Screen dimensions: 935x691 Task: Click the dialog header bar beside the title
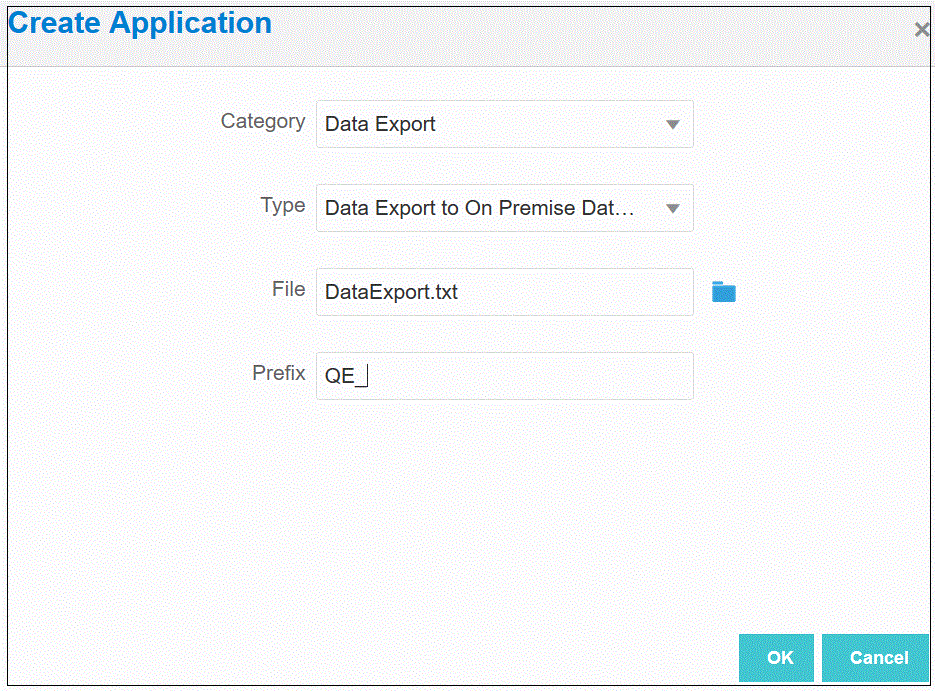[600, 30]
